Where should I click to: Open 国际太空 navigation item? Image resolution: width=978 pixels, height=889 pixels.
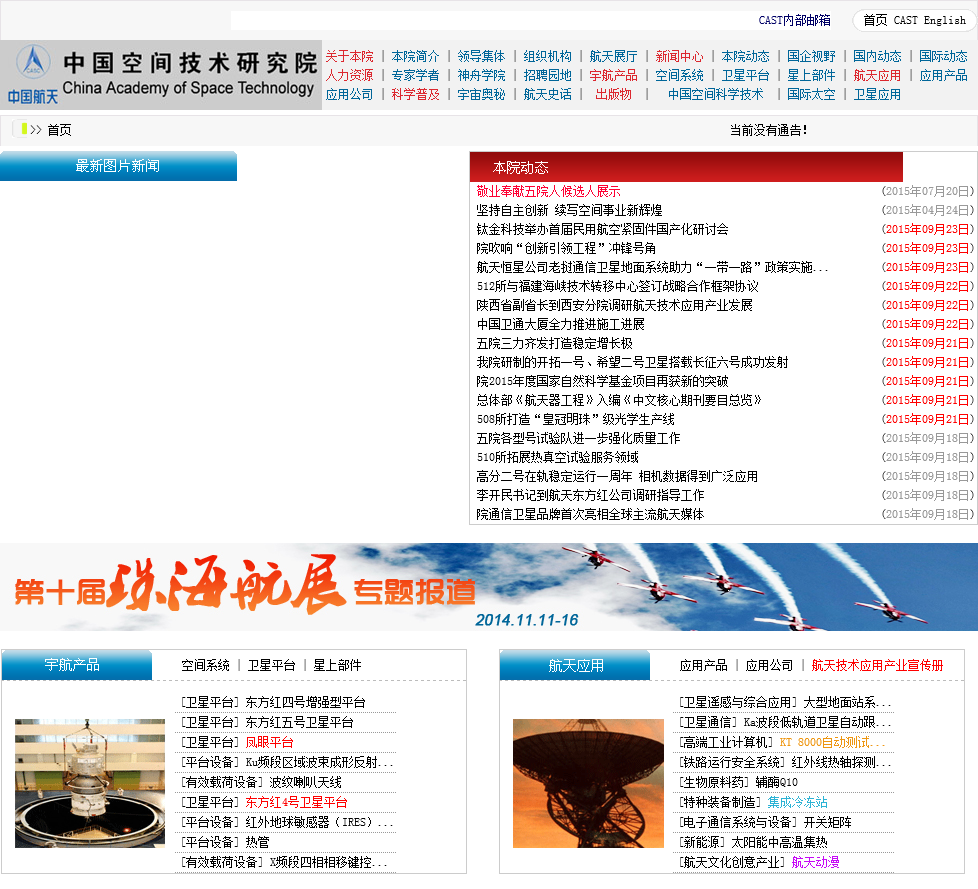[811, 95]
